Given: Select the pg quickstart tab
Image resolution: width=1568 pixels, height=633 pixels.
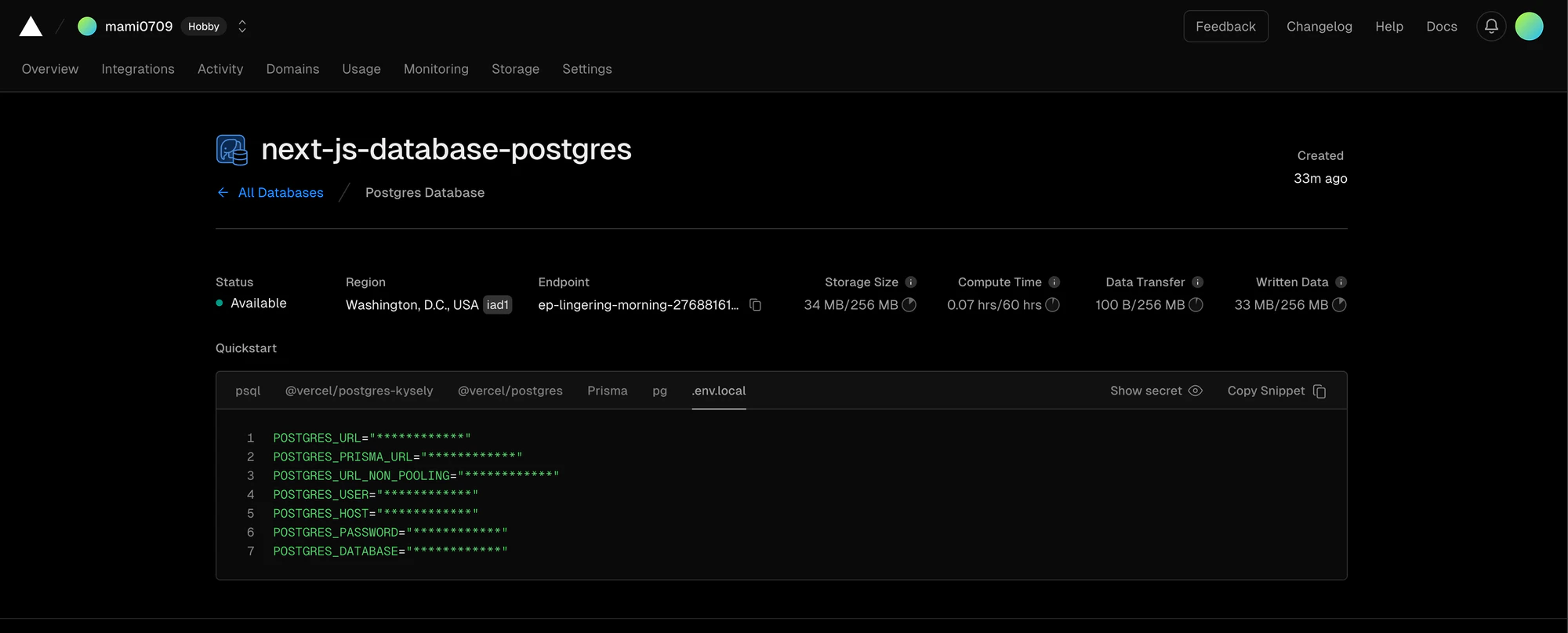Looking at the screenshot, I should [x=660, y=391].
